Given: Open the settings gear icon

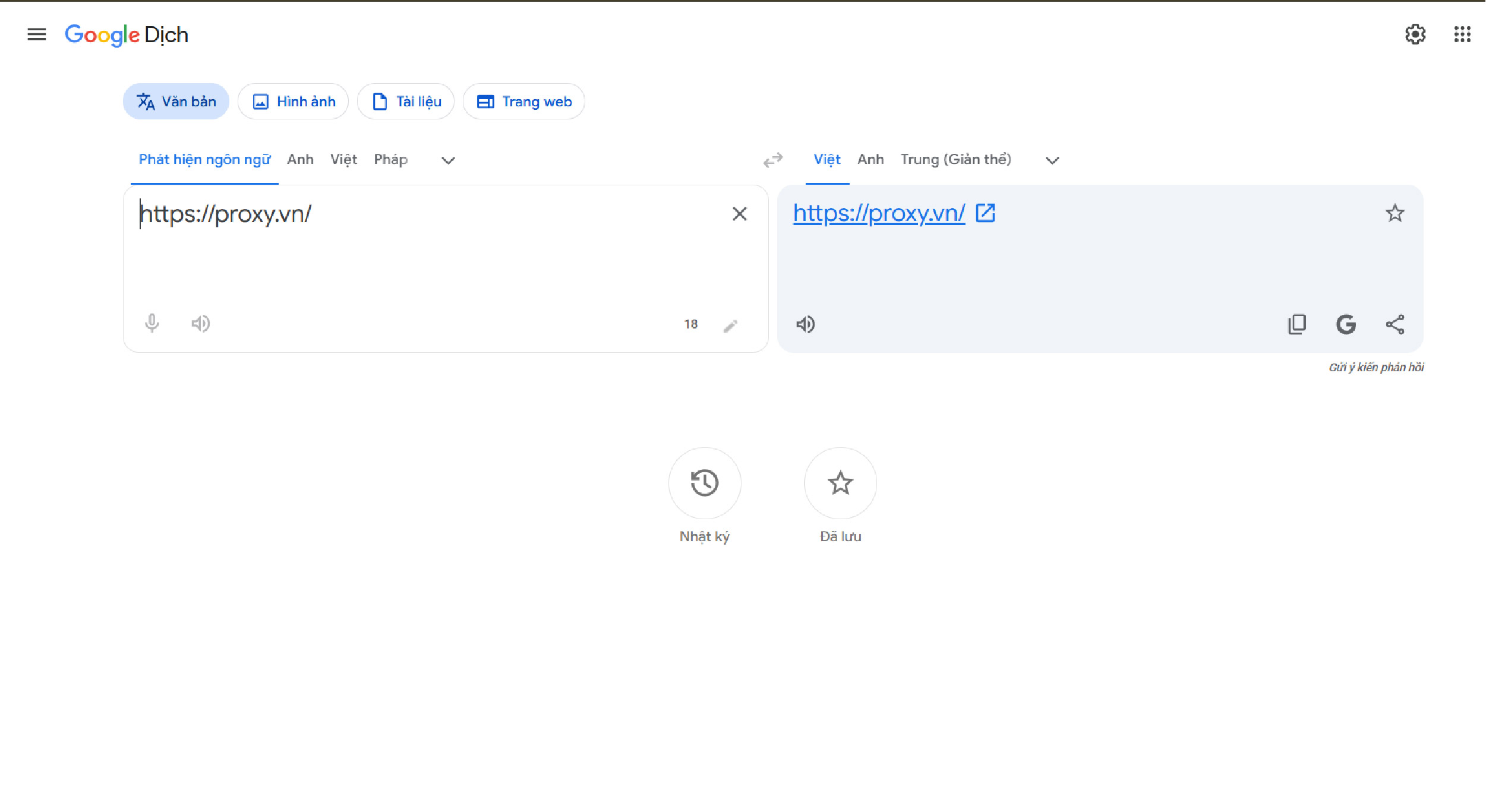Looking at the screenshot, I should pos(1415,34).
